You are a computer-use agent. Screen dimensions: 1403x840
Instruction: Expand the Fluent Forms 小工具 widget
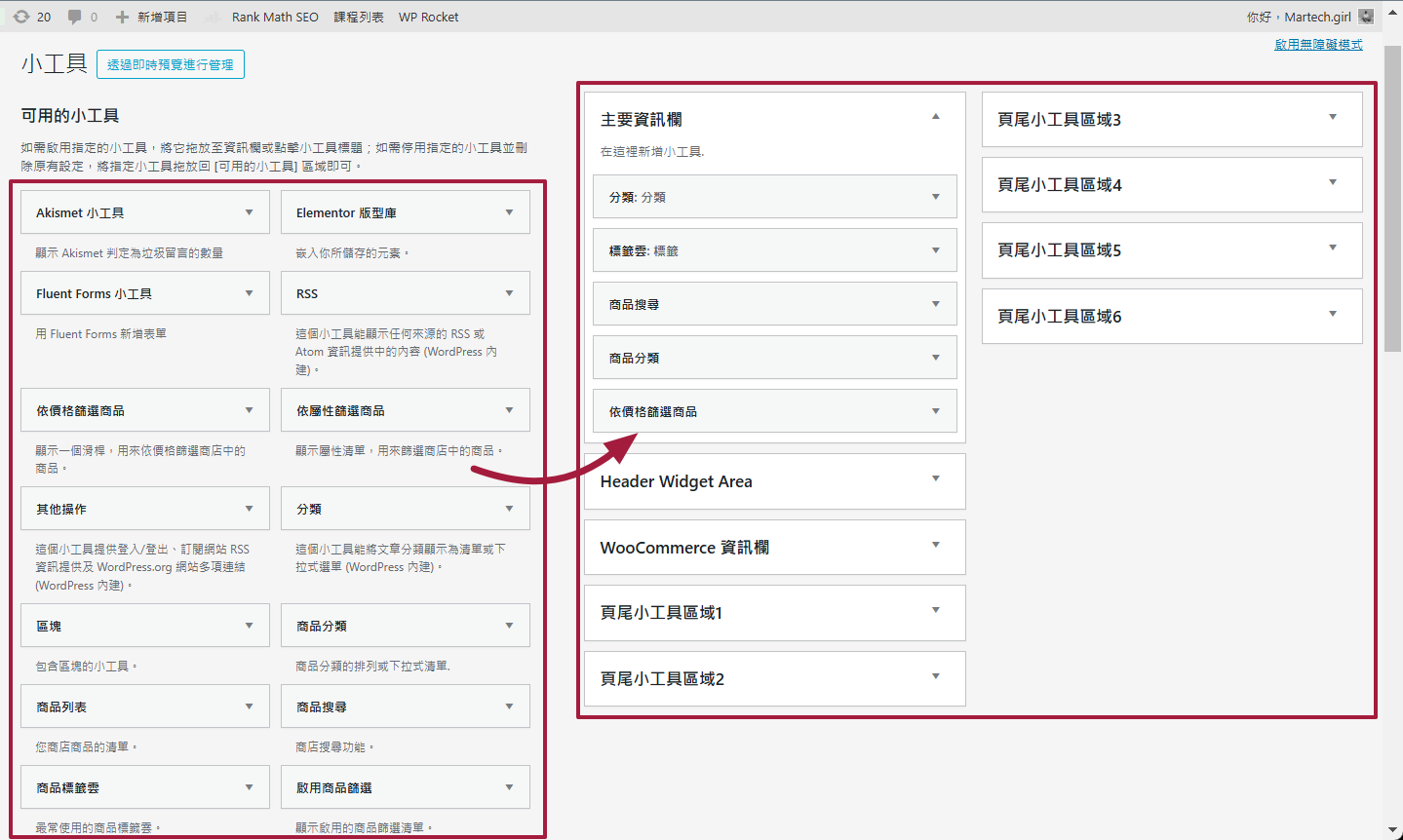click(249, 293)
